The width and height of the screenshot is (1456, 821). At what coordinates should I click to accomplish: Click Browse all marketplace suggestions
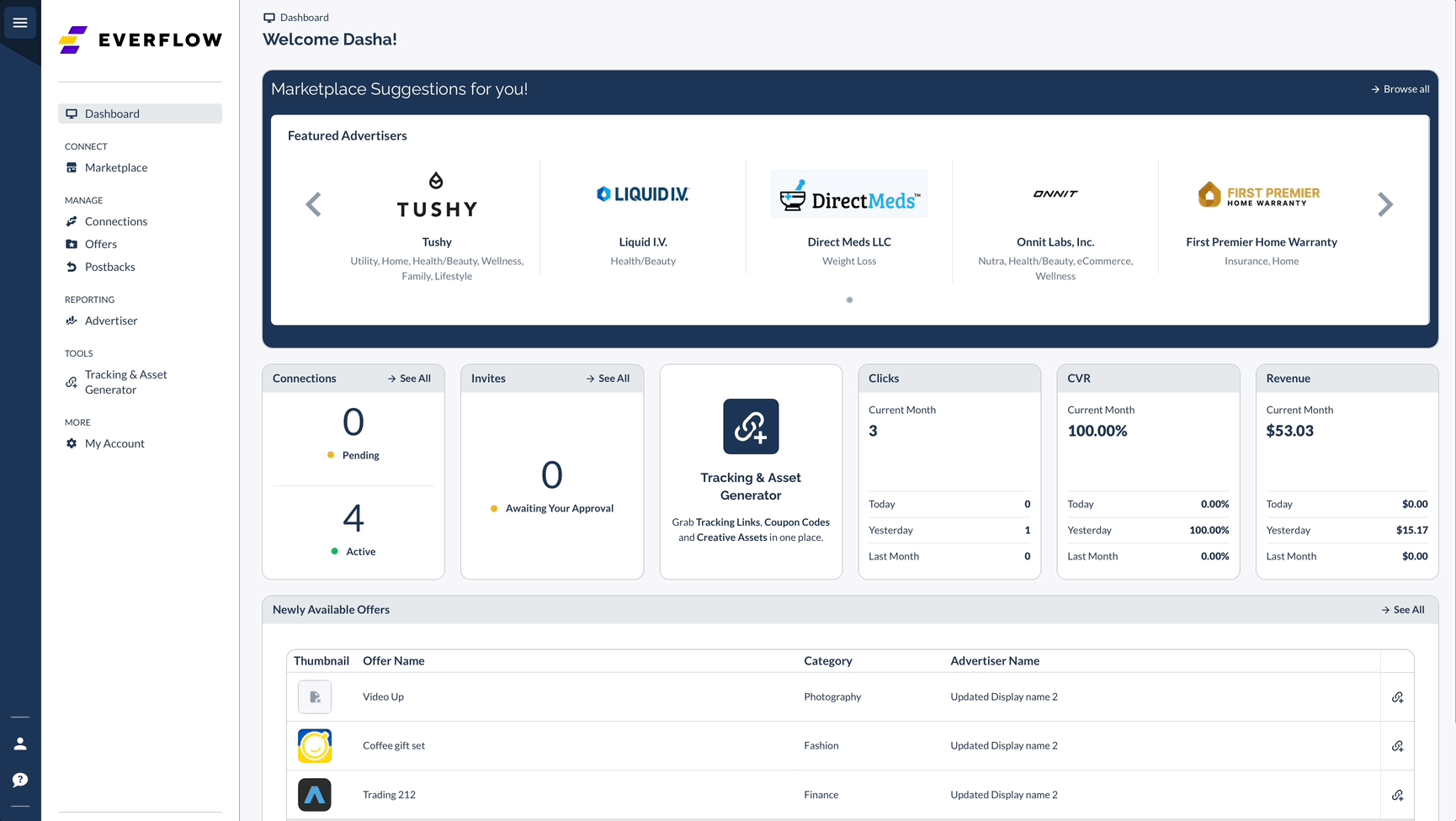pos(1400,88)
